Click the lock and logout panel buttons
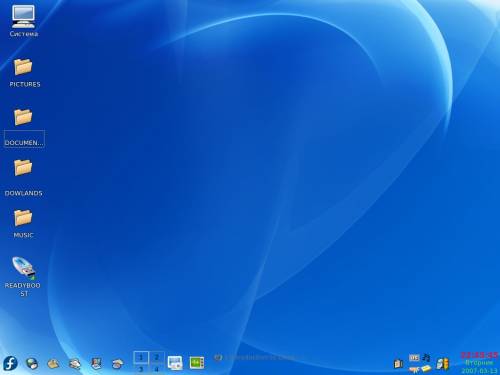 tap(443, 364)
